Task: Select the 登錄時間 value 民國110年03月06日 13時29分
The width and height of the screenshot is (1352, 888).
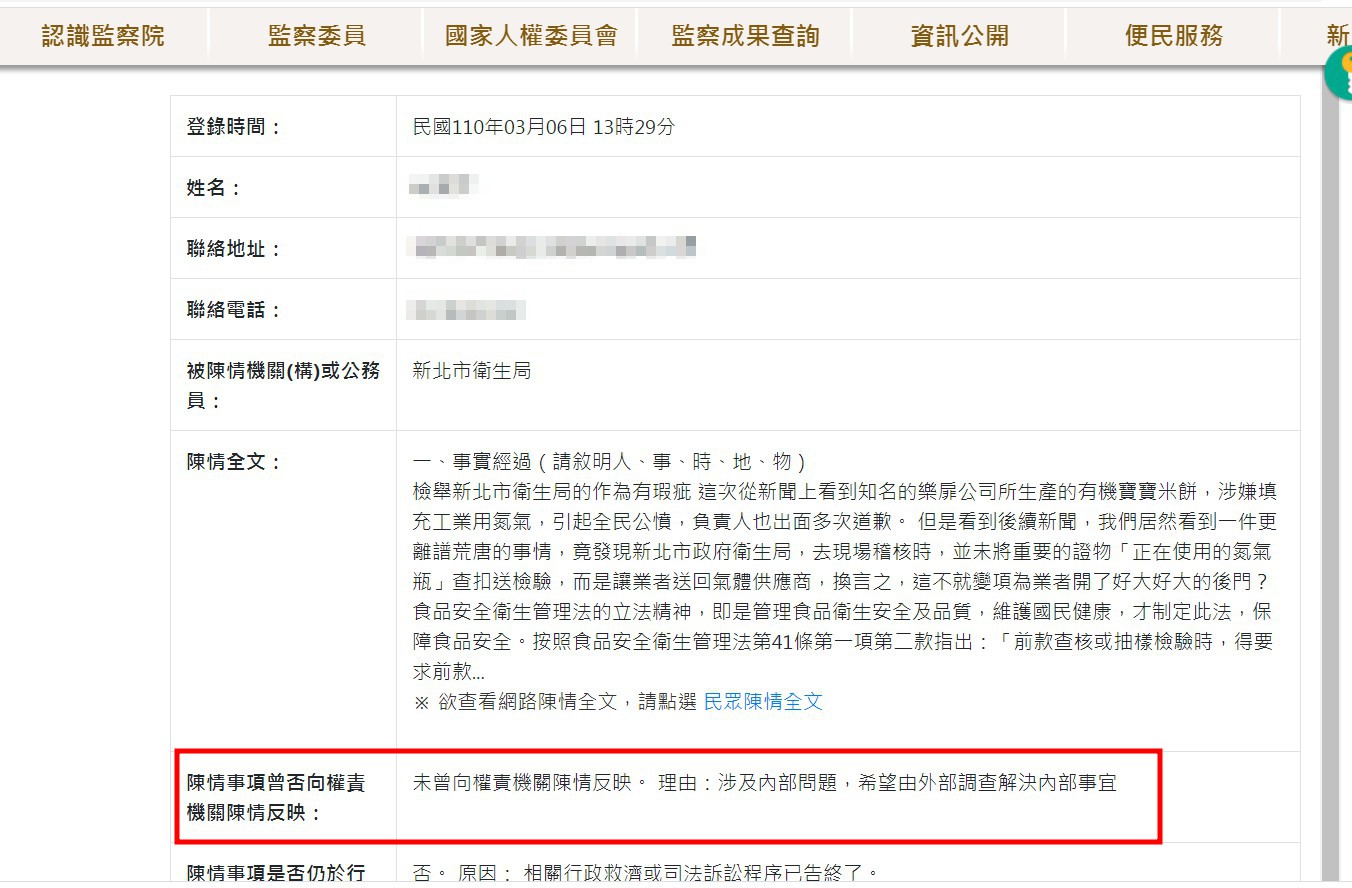Action: pos(544,127)
